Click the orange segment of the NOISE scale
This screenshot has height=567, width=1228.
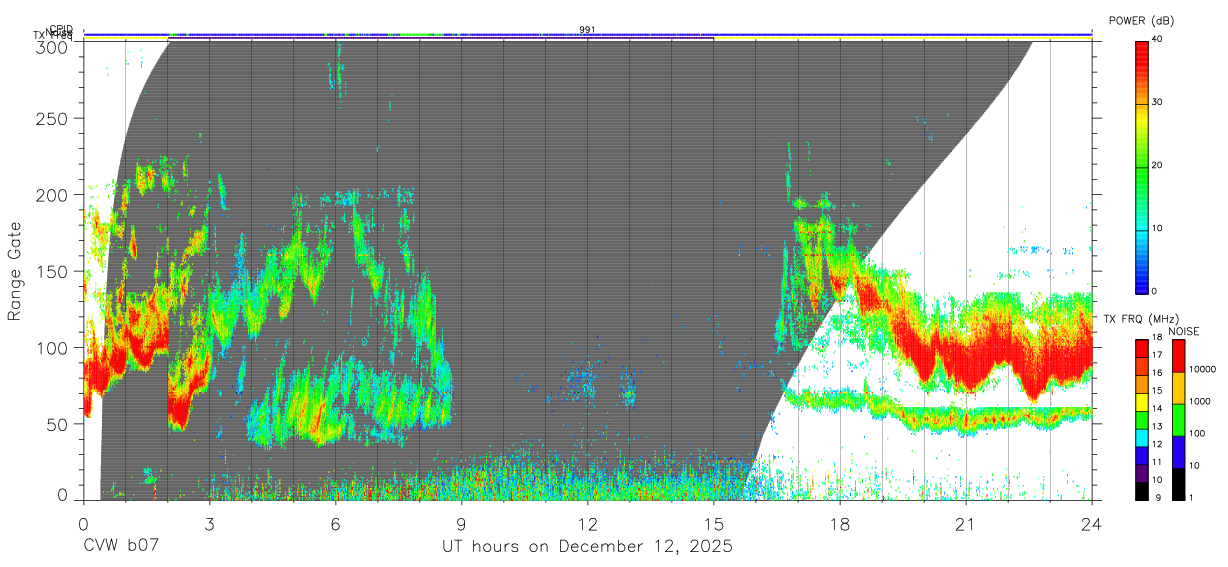coord(1179,388)
